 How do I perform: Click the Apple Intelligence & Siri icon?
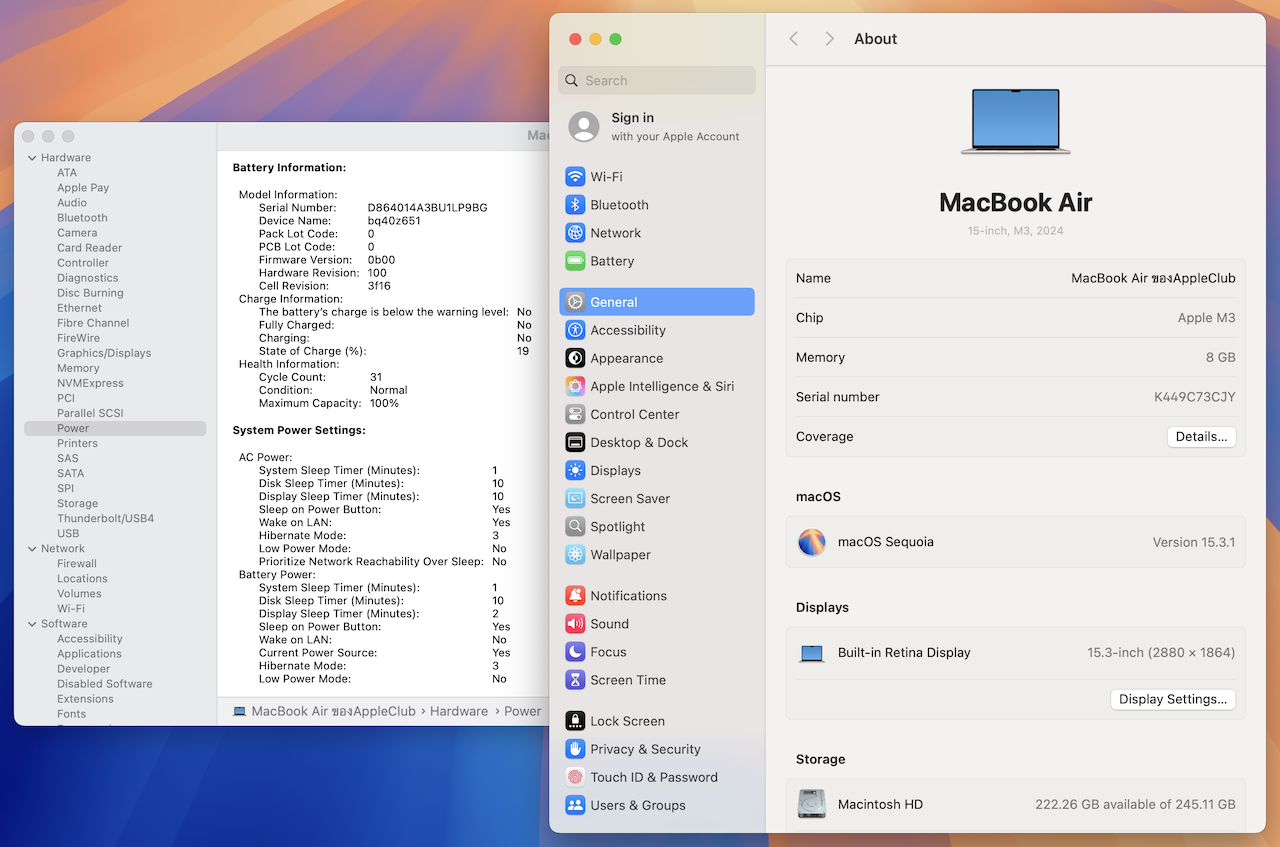pyautogui.click(x=575, y=386)
